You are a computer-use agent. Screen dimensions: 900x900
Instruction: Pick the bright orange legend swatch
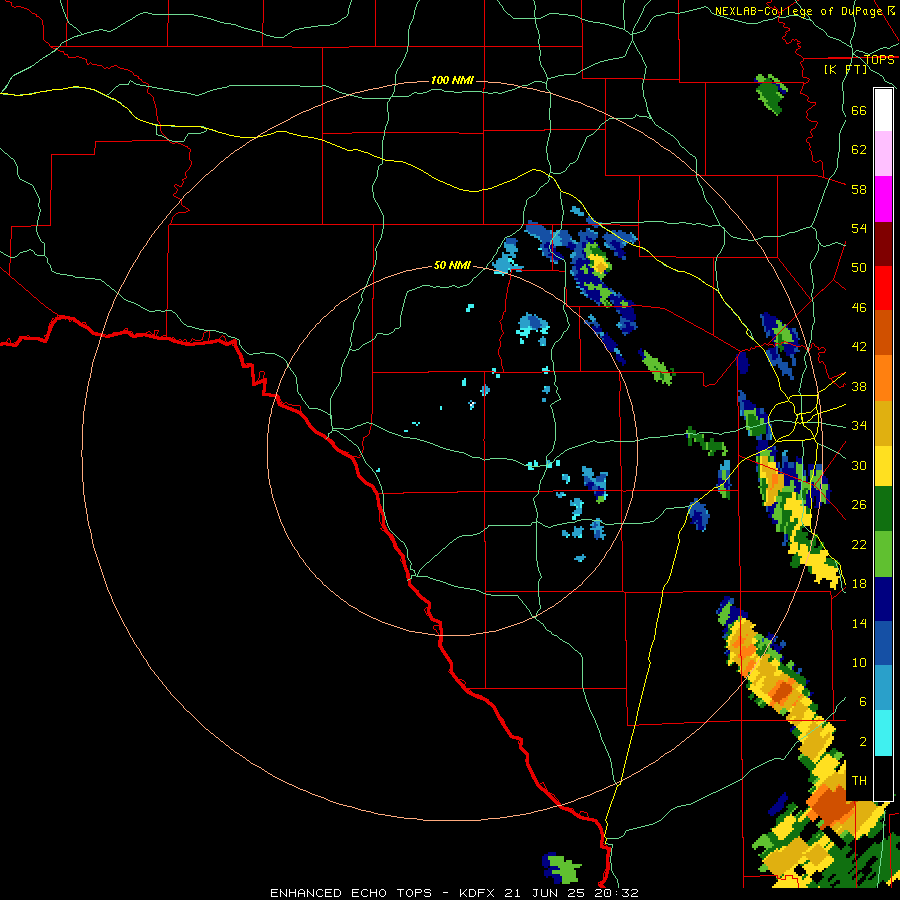(883, 378)
